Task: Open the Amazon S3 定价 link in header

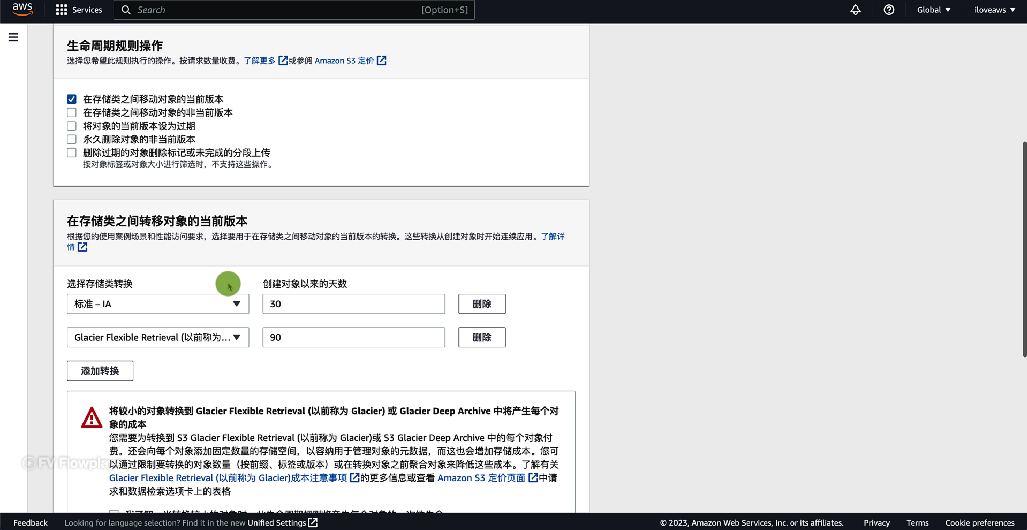Action: pos(345,60)
